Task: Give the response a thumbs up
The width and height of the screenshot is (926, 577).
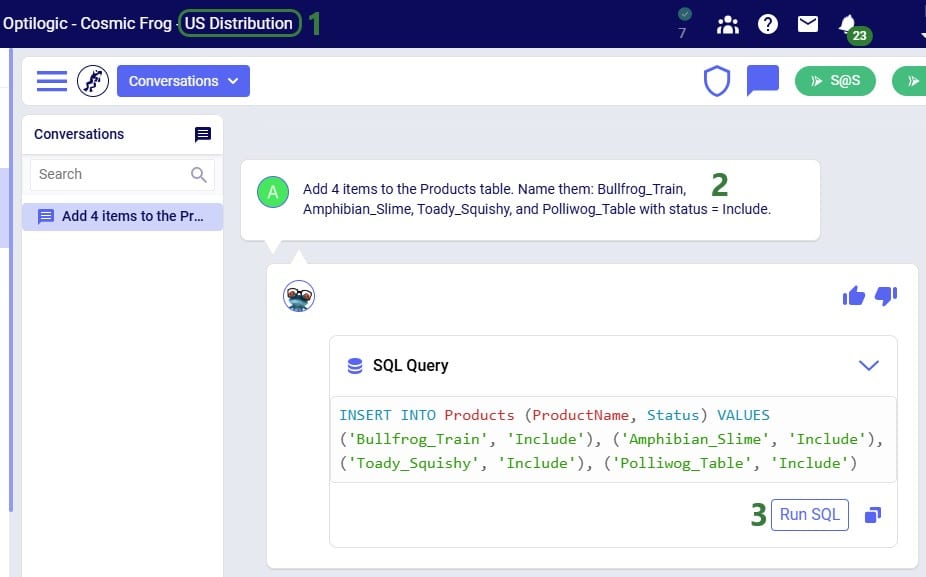Action: pyautogui.click(x=854, y=296)
